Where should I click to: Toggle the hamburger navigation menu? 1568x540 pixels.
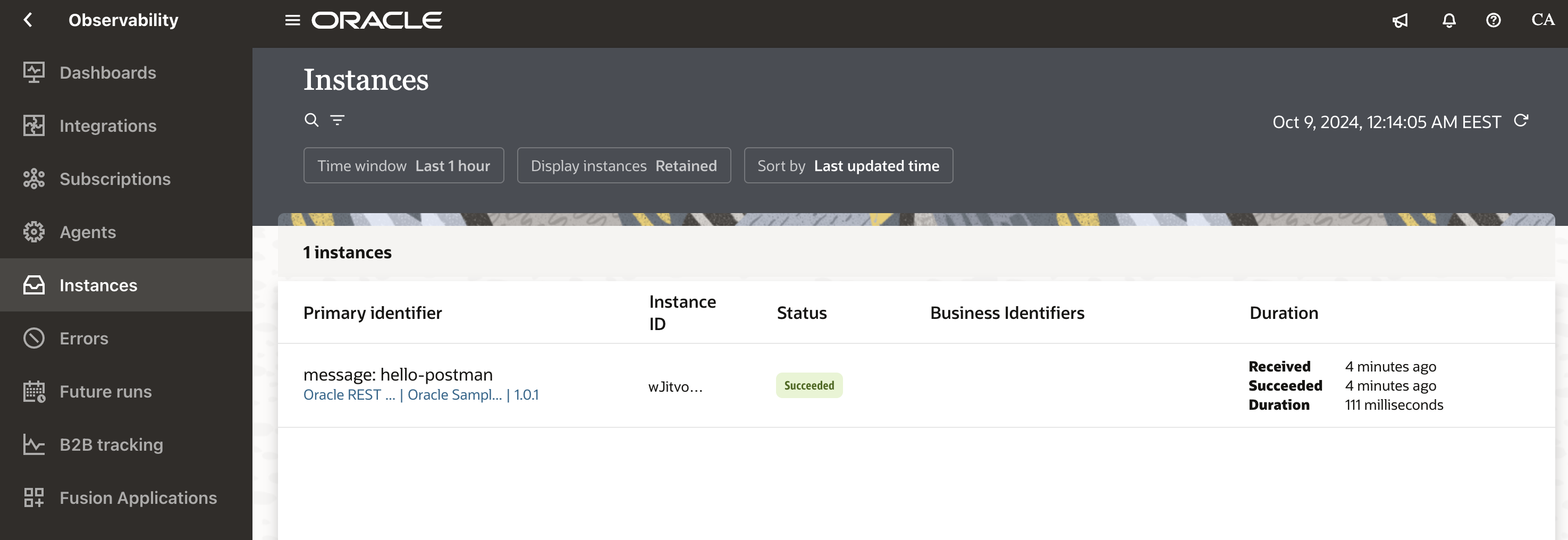click(x=292, y=20)
